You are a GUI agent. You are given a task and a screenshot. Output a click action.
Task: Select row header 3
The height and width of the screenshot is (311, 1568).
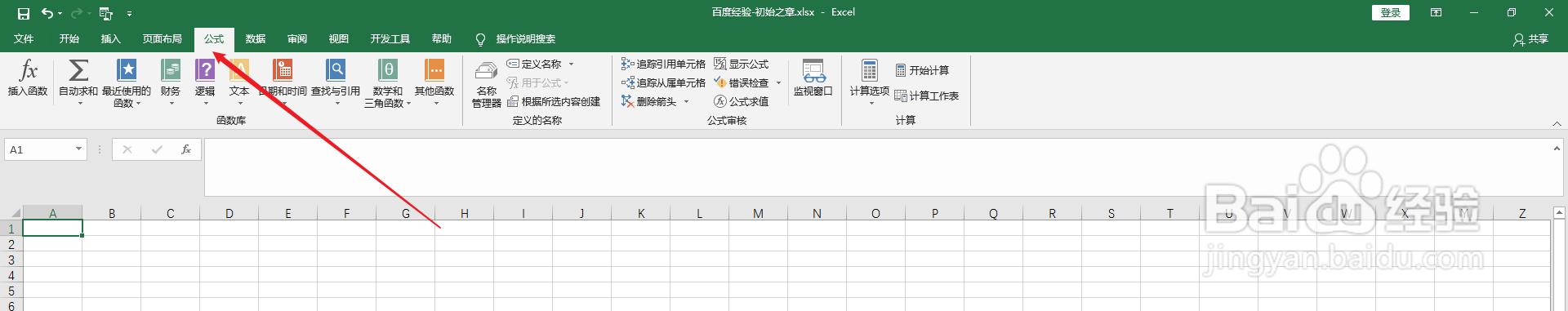coord(11,260)
